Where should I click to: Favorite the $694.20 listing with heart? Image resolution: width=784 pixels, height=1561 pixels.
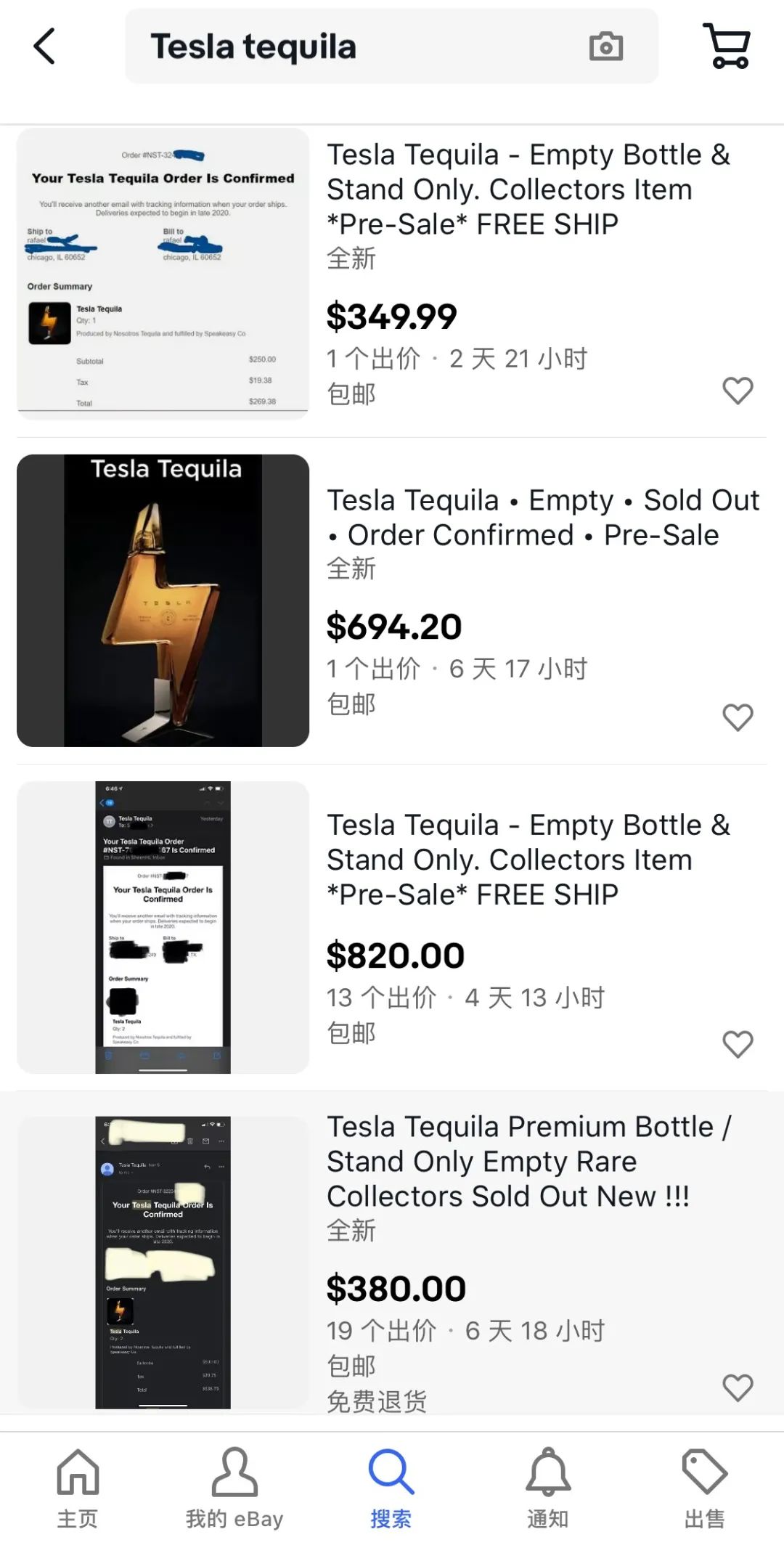(738, 717)
